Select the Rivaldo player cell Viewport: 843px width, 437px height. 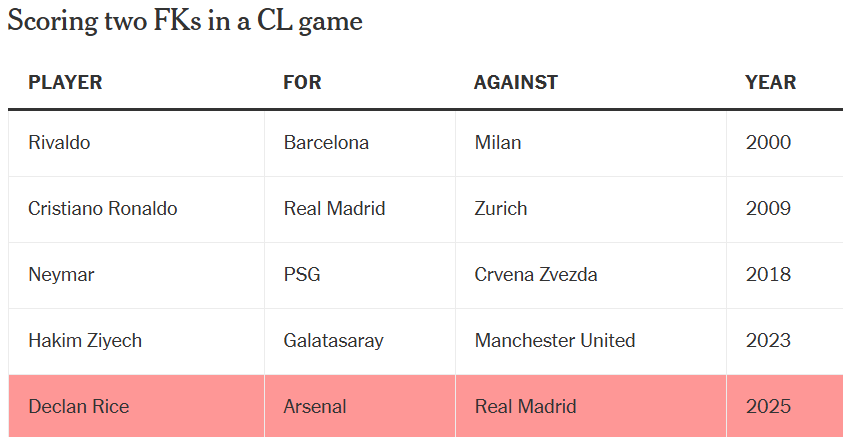pos(137,143)
